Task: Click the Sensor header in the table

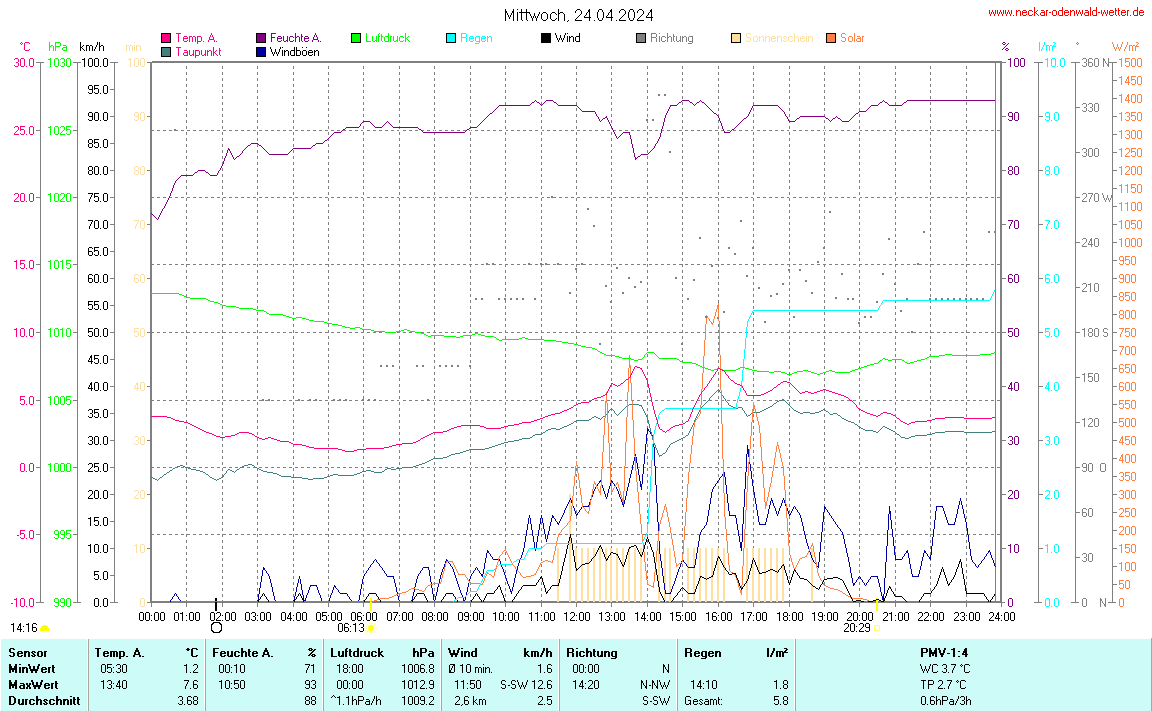Action: [27, 653]
